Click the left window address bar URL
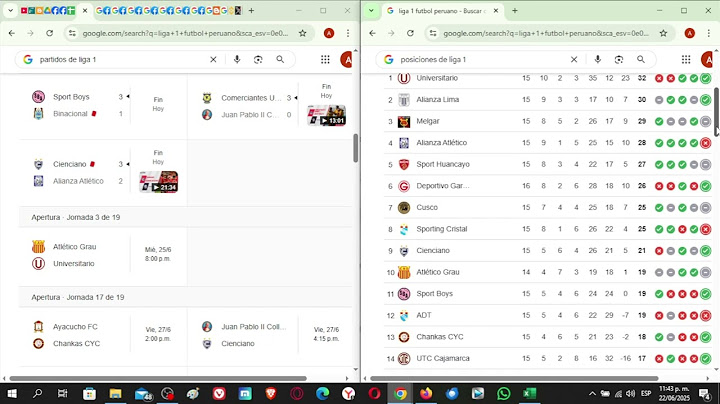 186,33
